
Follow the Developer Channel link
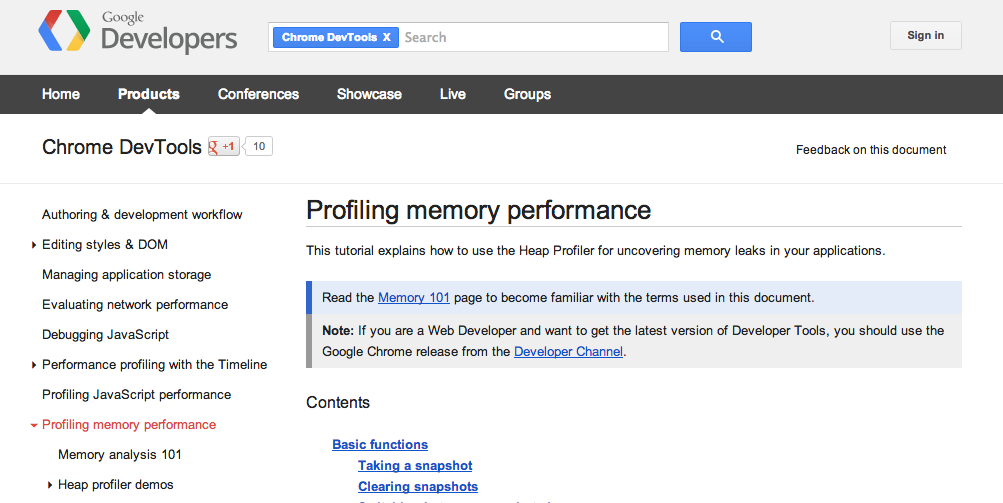(x=568, y=352)
